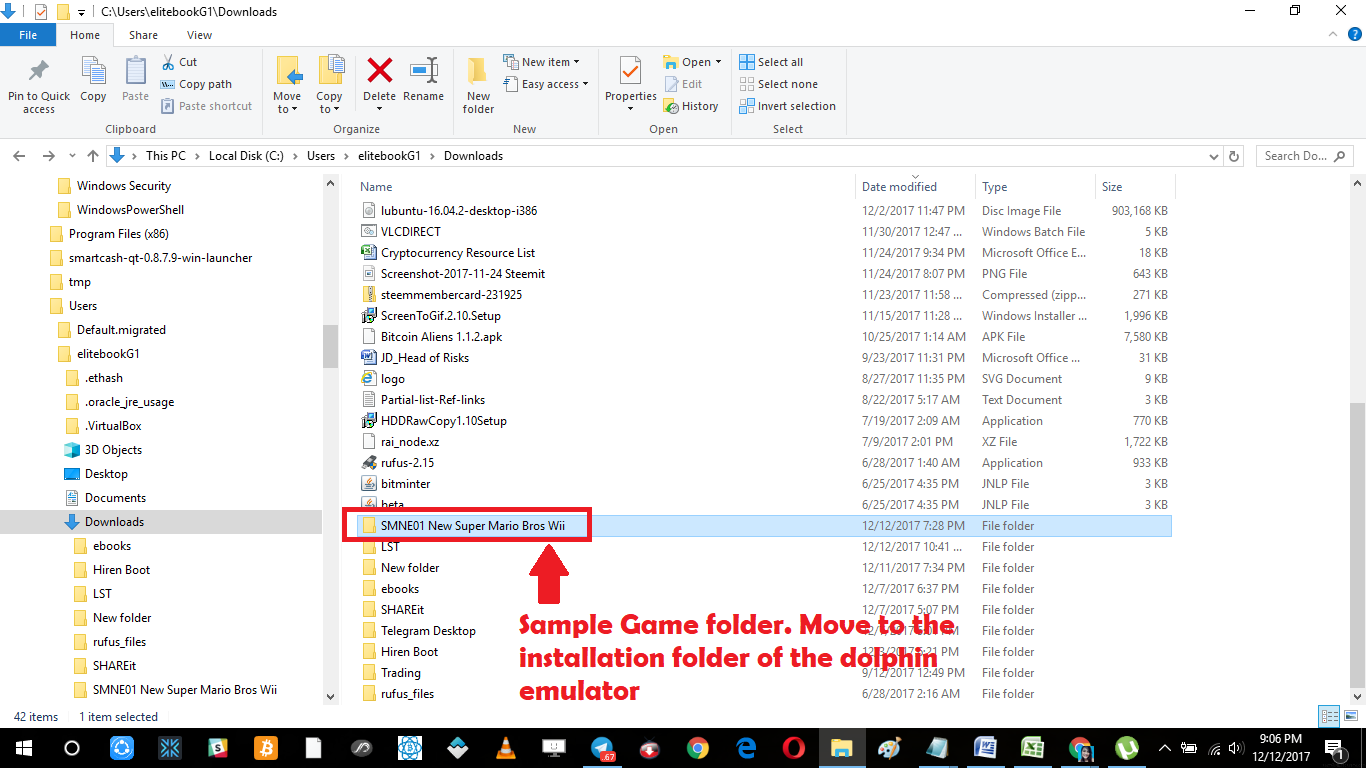Open the New item dropdown
Screen dimensions: 1366x768
point(541,62)
